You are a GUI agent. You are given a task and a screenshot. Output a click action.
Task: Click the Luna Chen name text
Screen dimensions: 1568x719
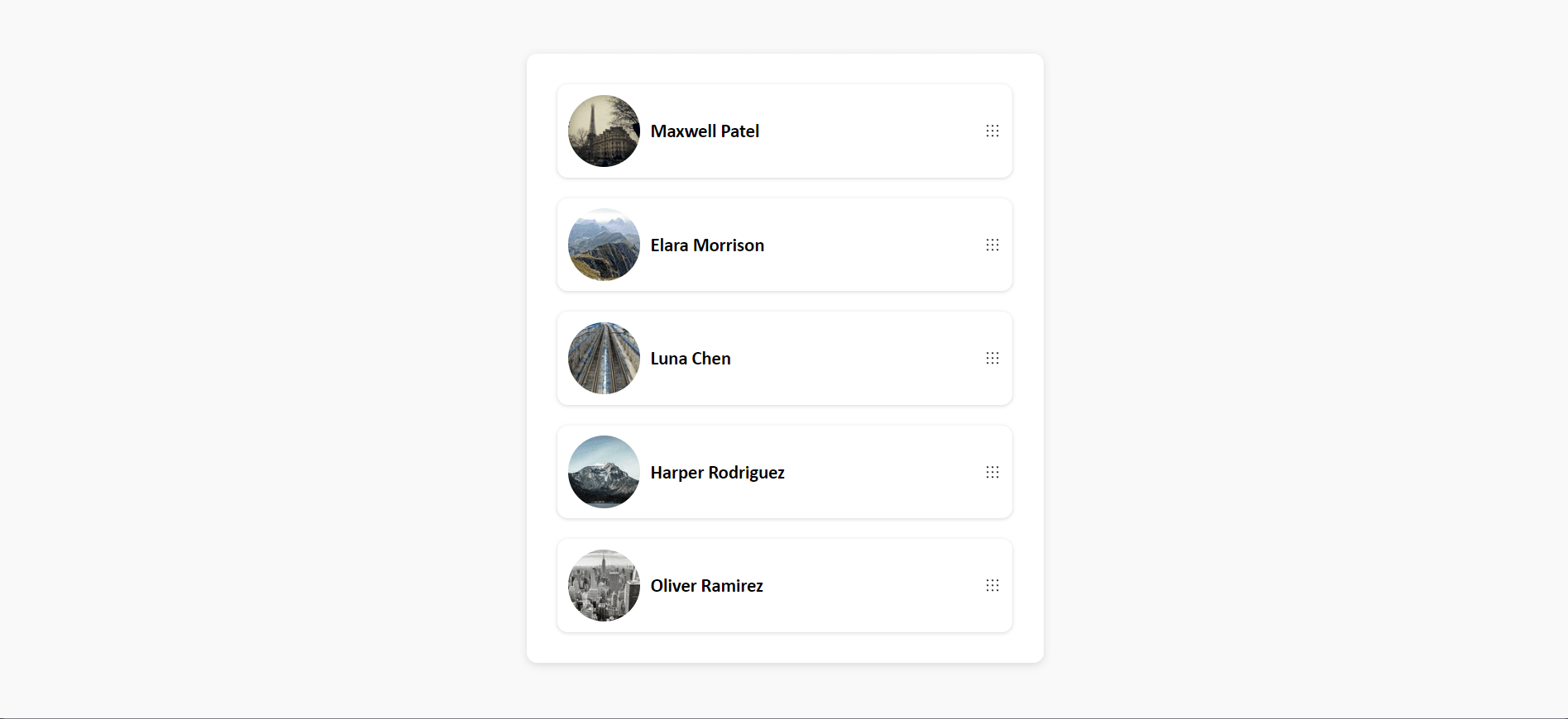pos(691,359)
